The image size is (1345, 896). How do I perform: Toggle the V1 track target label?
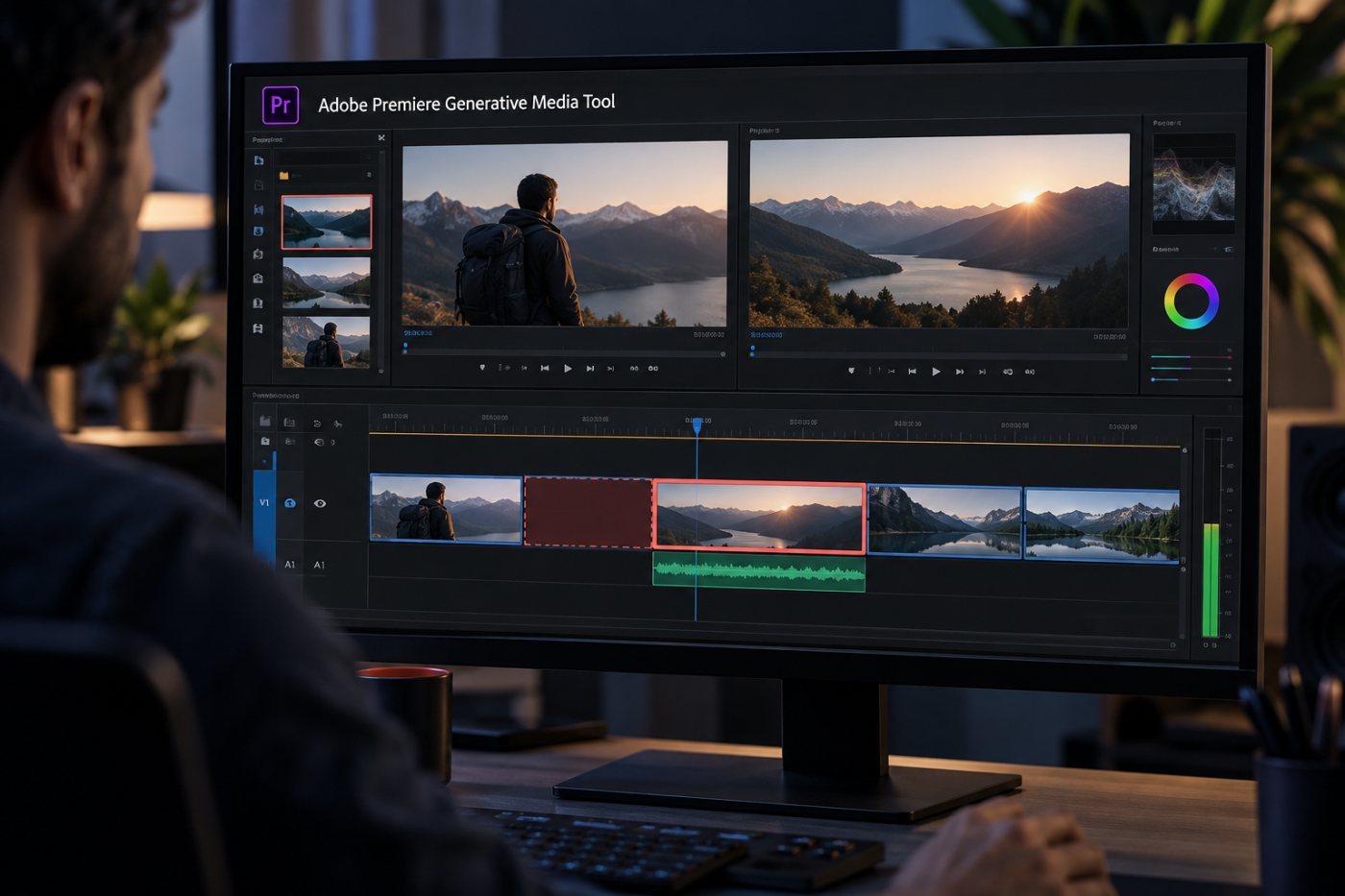(x=264, y=502)
